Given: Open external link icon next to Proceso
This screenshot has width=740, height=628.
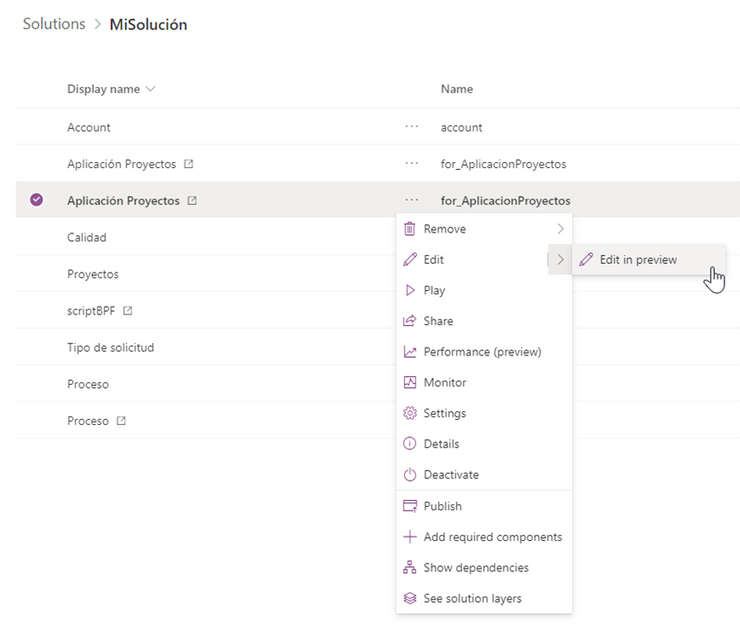Looking at the screenshot, I should tap(121, 420).
